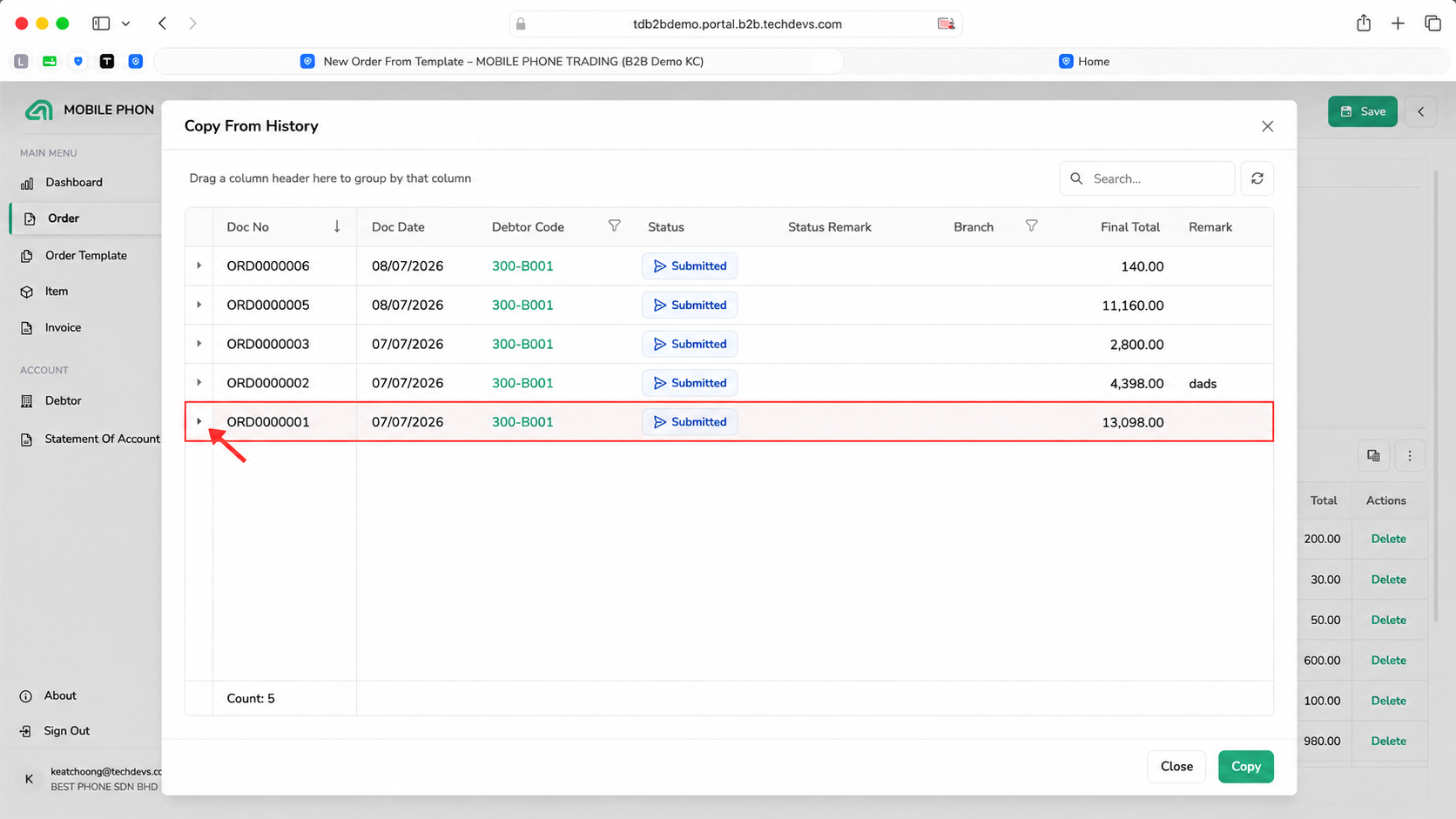Click the Invoice file icon
The image size is (1456, 819).
pos(27,328)
